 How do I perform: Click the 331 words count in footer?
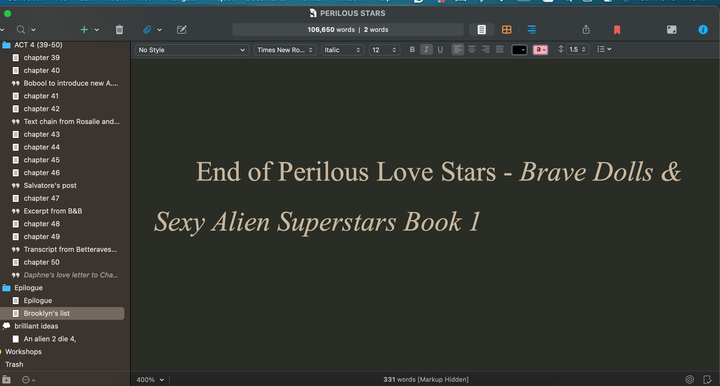[x=426, y=380]
